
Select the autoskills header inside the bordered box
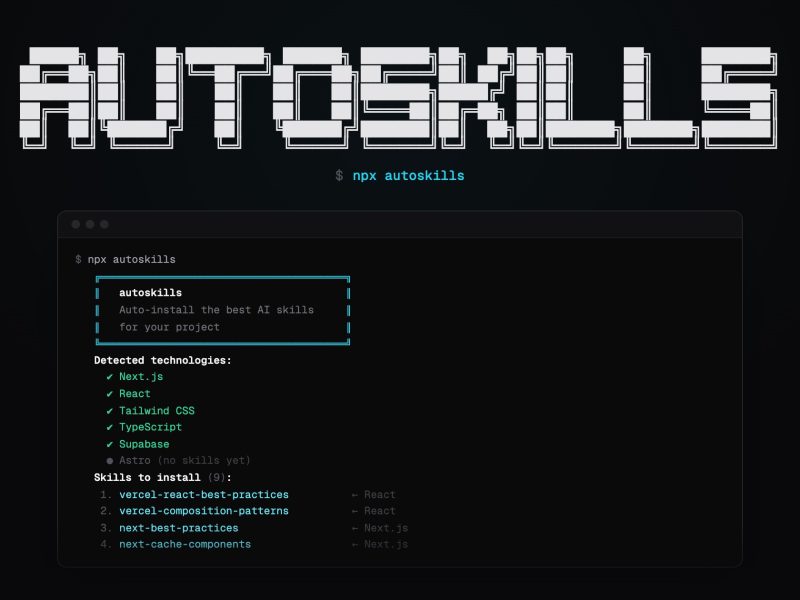pos(148,293)
